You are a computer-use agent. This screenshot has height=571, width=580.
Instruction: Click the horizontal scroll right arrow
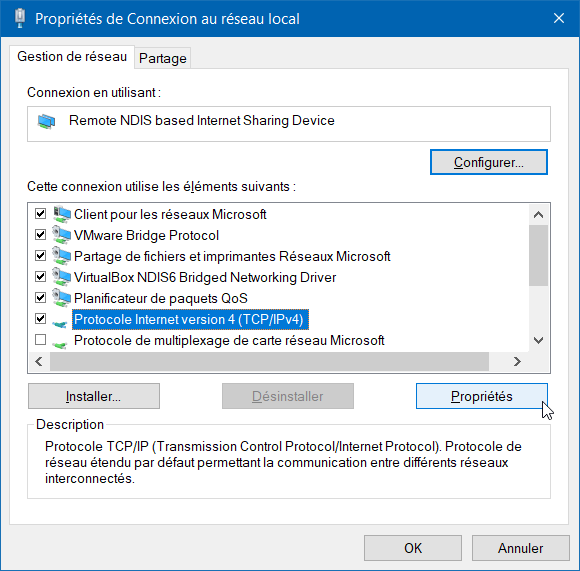click(x=517, y=361)
